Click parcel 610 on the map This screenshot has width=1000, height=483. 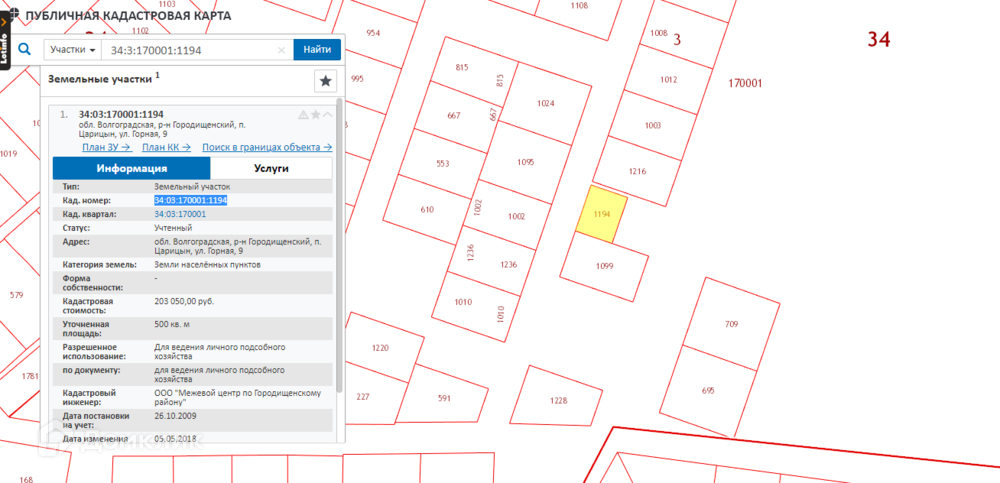tap(427, 209)
